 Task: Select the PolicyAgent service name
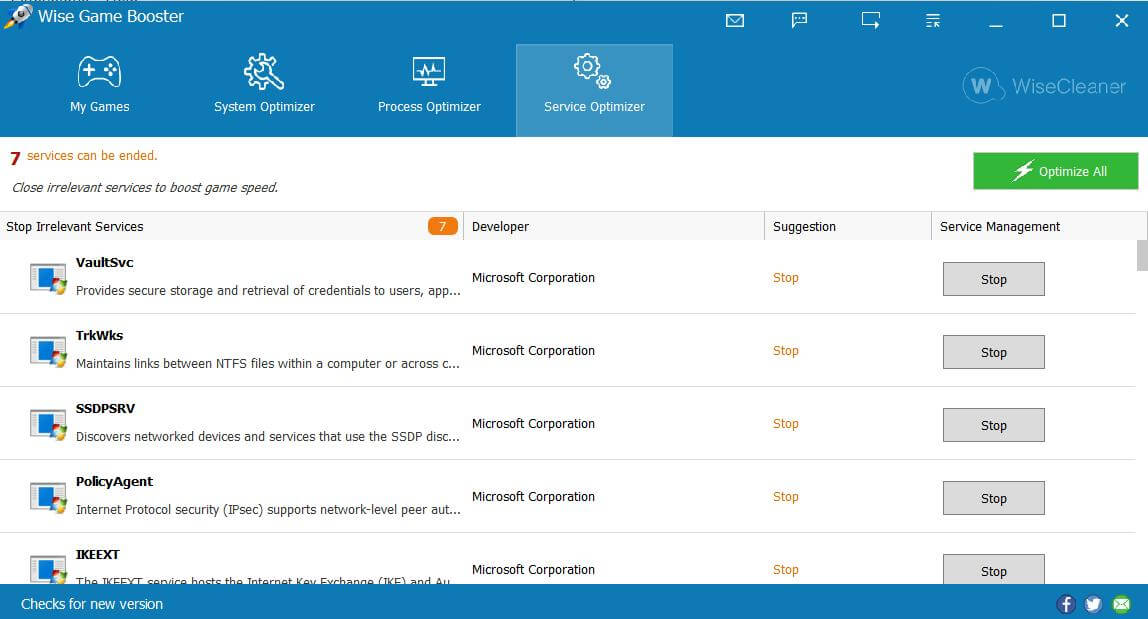(x=114, y=481)
